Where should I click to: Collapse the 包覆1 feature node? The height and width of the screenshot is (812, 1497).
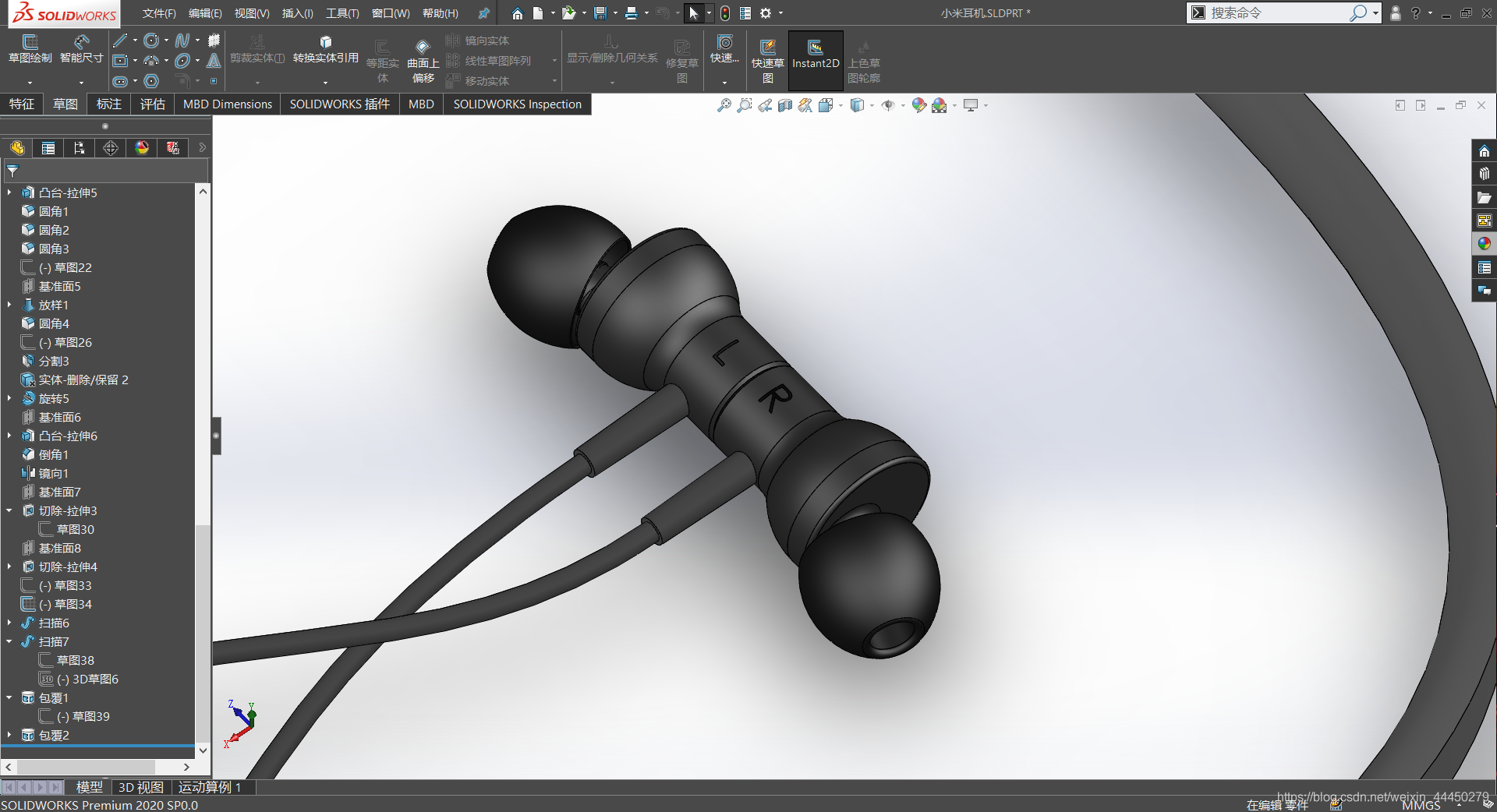(x=9, y=697)
